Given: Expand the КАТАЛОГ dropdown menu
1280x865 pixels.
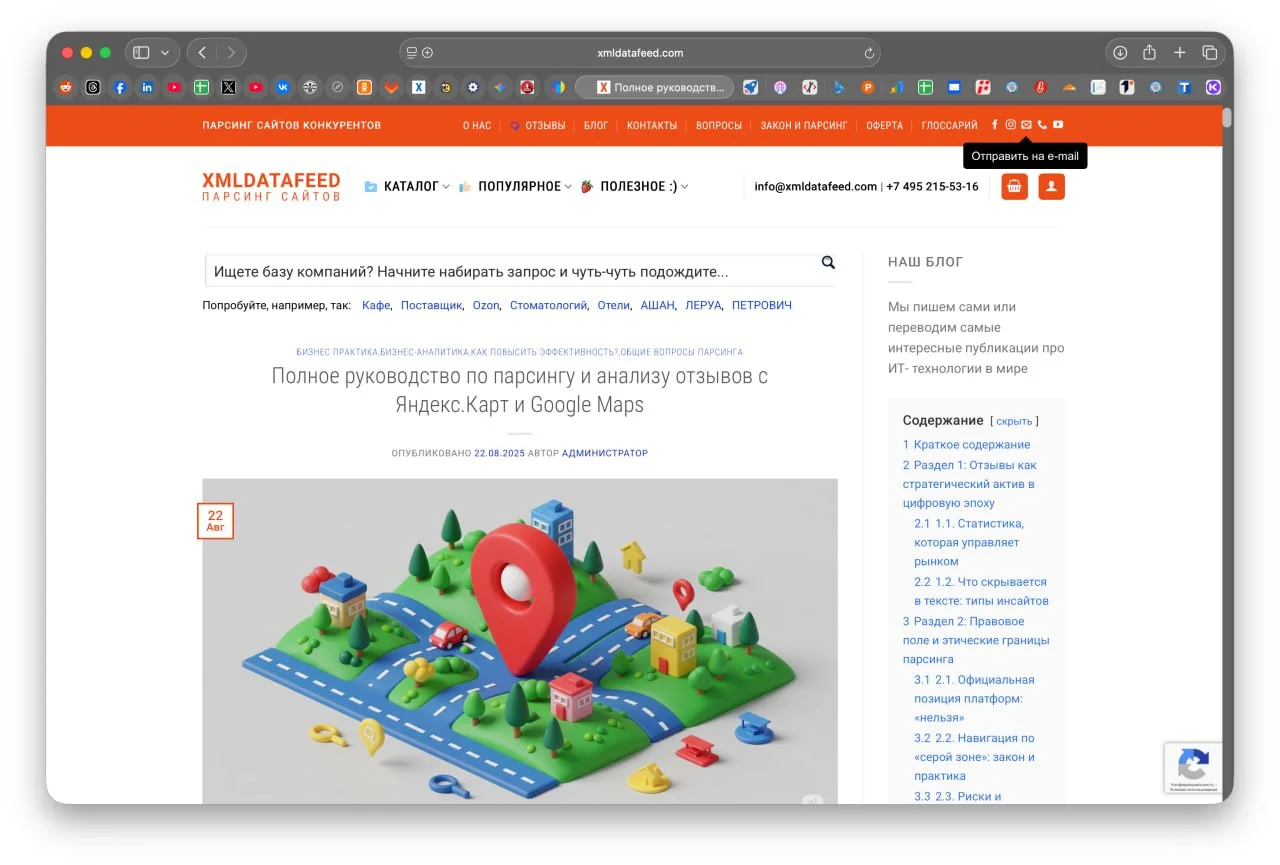Looking at the screenshot, I should click(411, 187).
